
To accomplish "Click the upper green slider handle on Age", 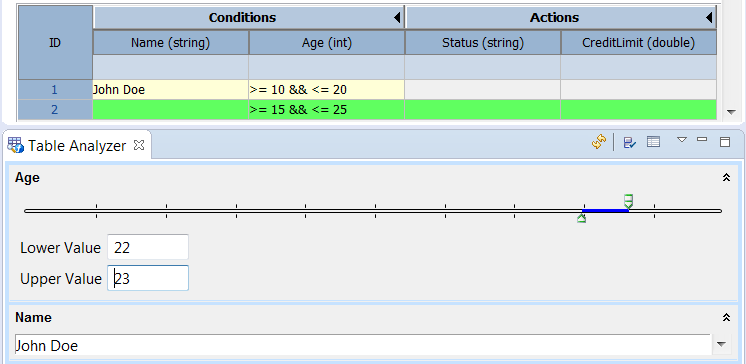I will point(628,201).
